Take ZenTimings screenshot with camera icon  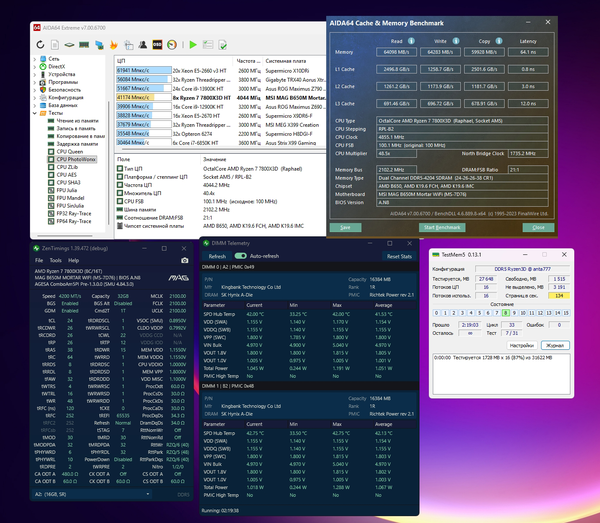(x=184, y=260)
